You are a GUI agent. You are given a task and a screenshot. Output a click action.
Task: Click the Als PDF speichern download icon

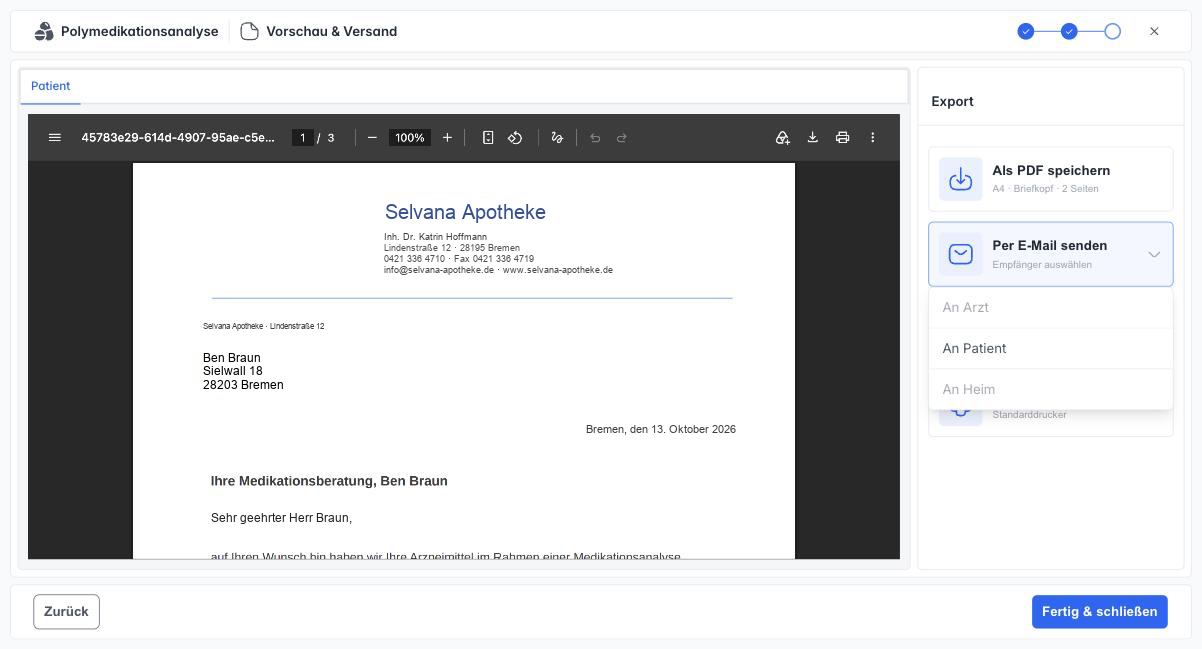click(960, 179)
